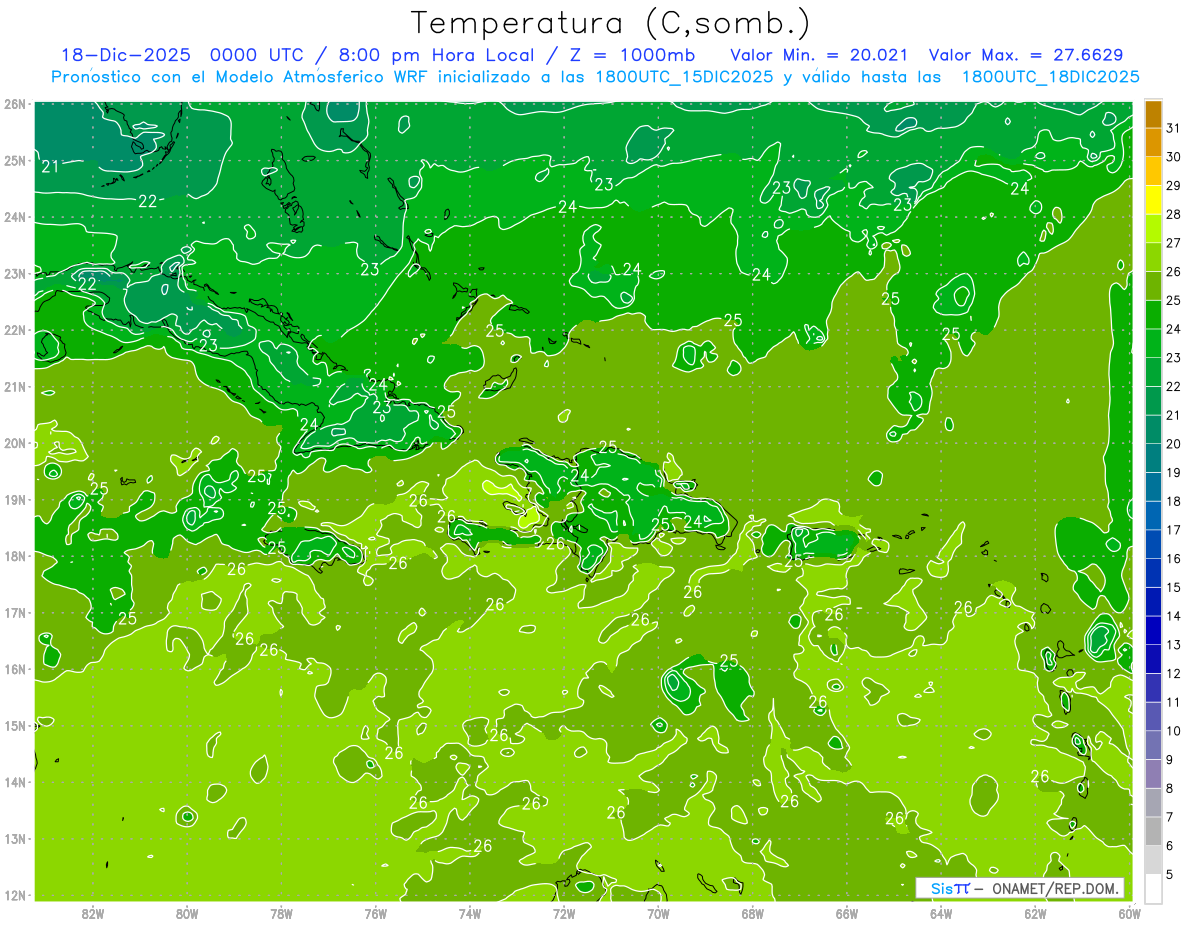This screenshot has width=1200, height=927.
Task: Click the 12N latitude axis label
Action: 15,895
